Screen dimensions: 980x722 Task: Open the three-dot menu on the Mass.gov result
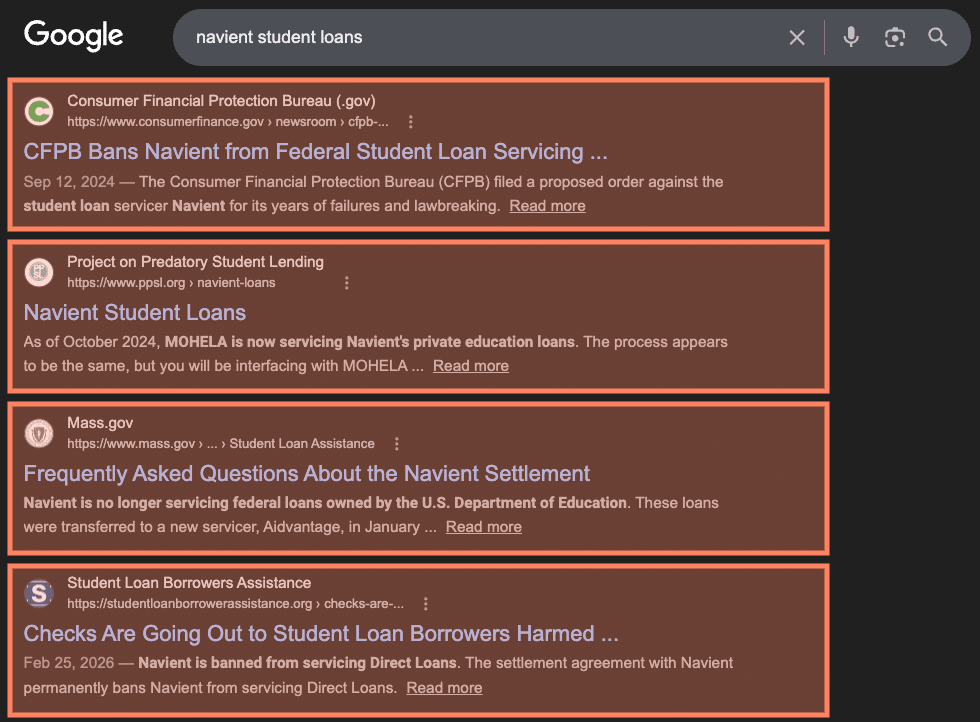tap(397, 443)
